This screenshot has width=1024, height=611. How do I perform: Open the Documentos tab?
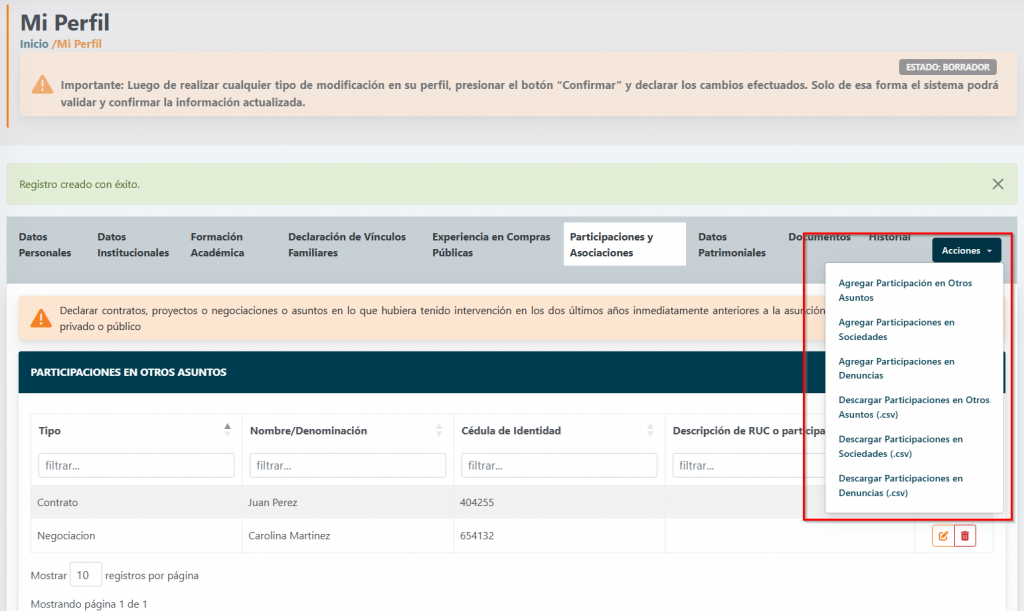(x=819, y=237)
